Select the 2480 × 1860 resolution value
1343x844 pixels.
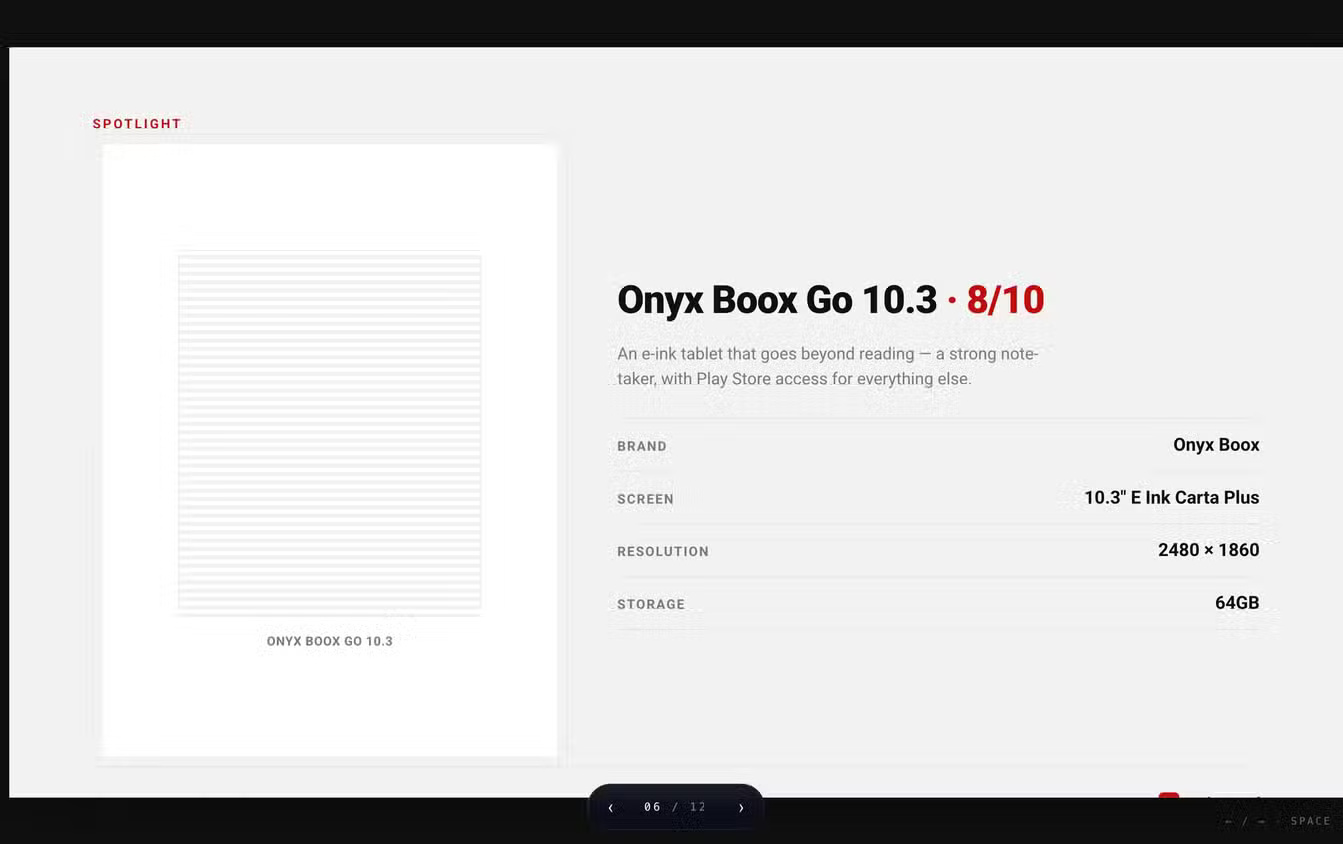click(x=1209, y=550)
